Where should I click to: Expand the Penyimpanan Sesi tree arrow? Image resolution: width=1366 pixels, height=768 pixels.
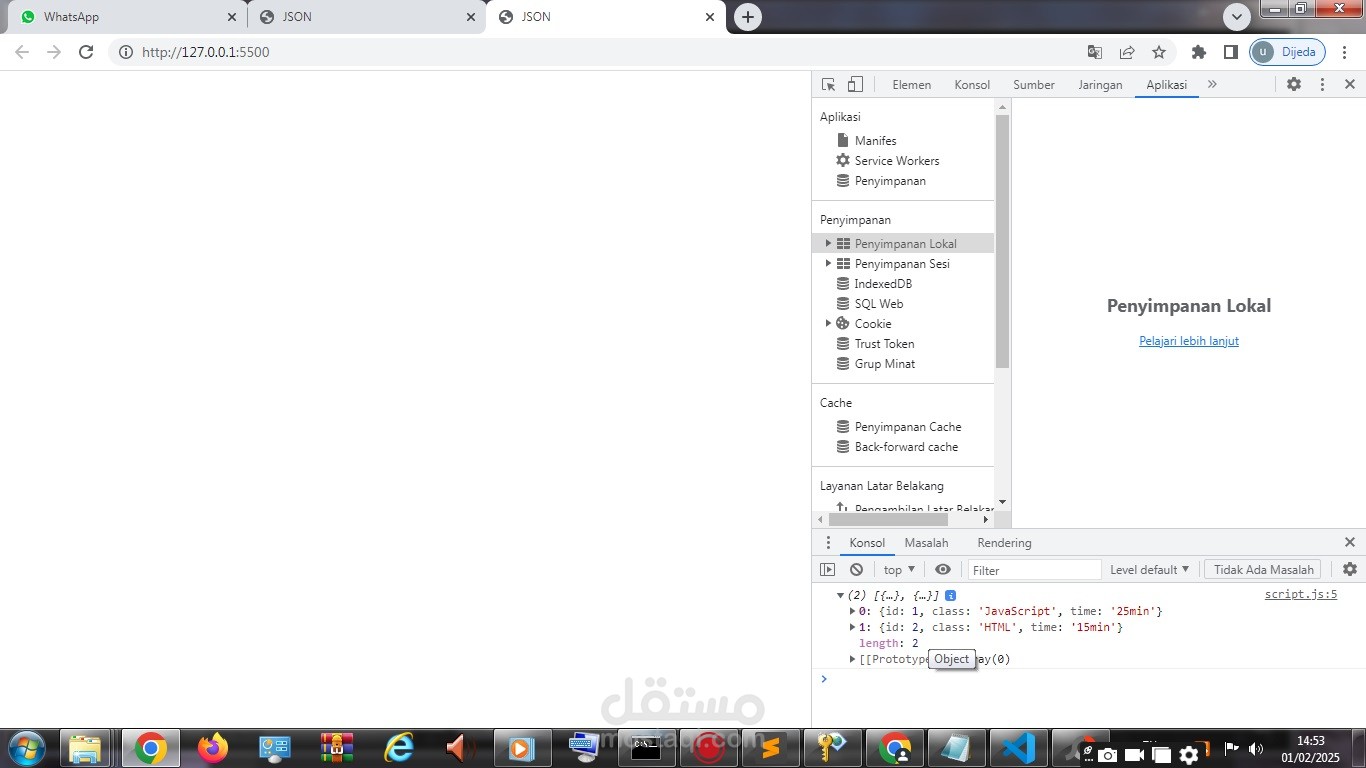828,264
